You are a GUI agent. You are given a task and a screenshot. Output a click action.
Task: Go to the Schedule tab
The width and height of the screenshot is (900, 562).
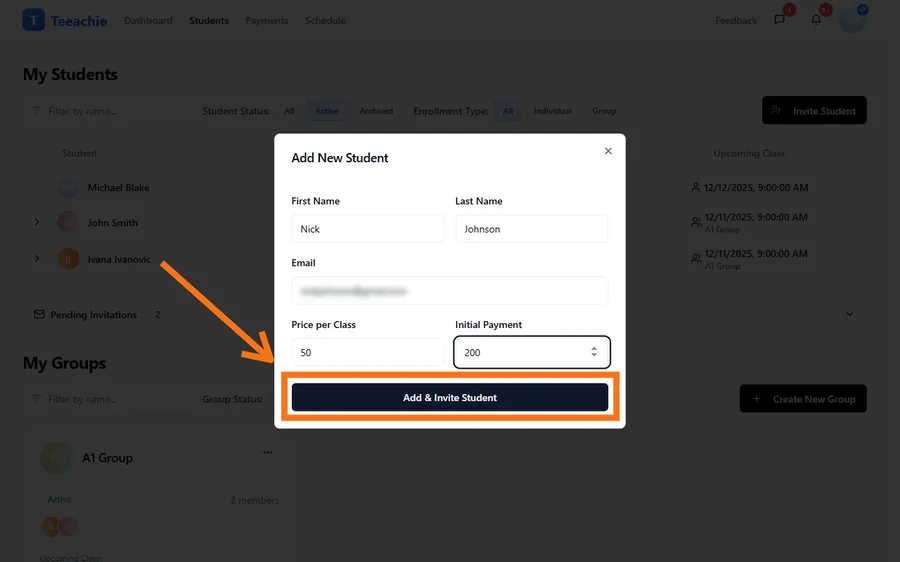[x=325, y=20]
